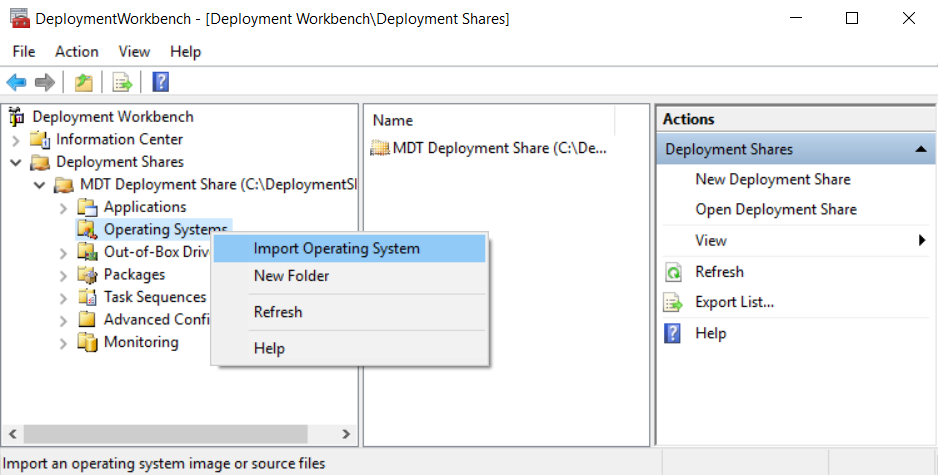Select the Packages tree label

[x=135, y=275]
